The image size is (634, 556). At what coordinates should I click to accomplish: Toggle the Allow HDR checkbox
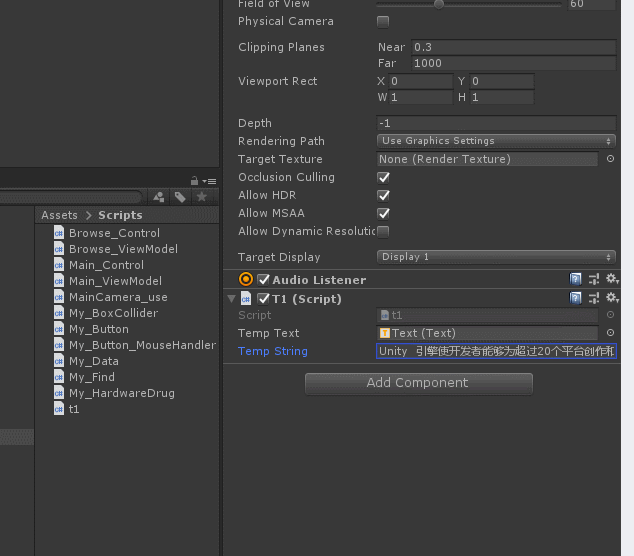tap(383, 195)
